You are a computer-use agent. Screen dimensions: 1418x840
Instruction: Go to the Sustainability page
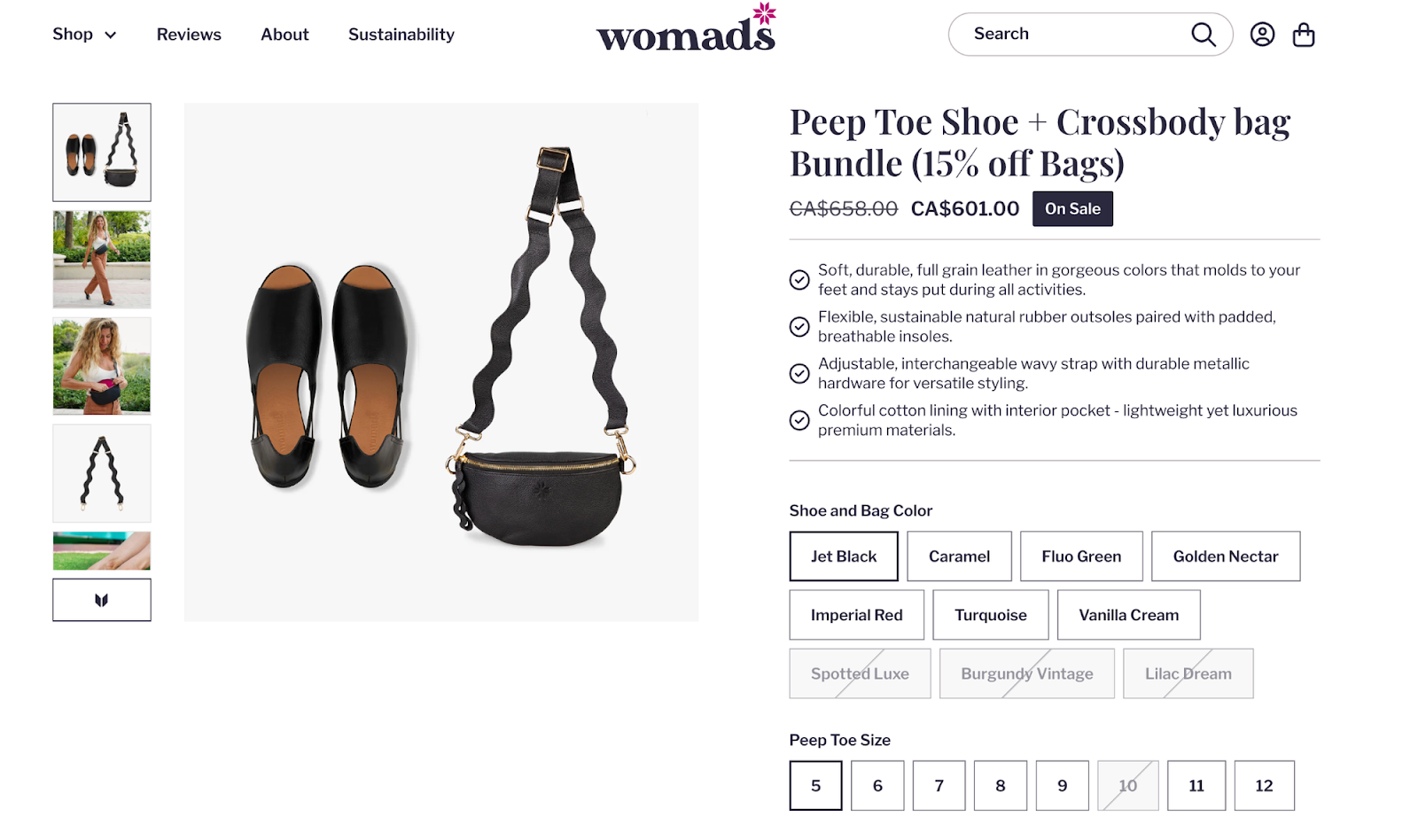(x=401, y=35)
